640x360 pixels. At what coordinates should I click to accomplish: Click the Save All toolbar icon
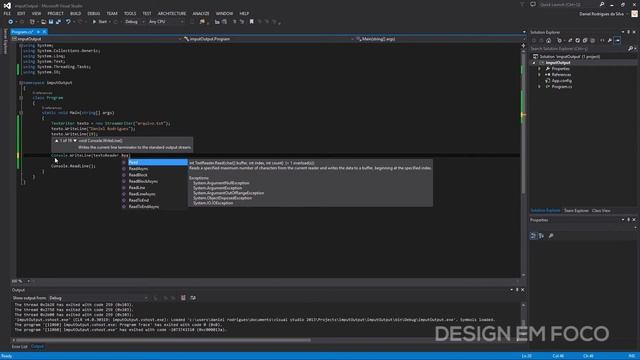[x=58, y=22]
